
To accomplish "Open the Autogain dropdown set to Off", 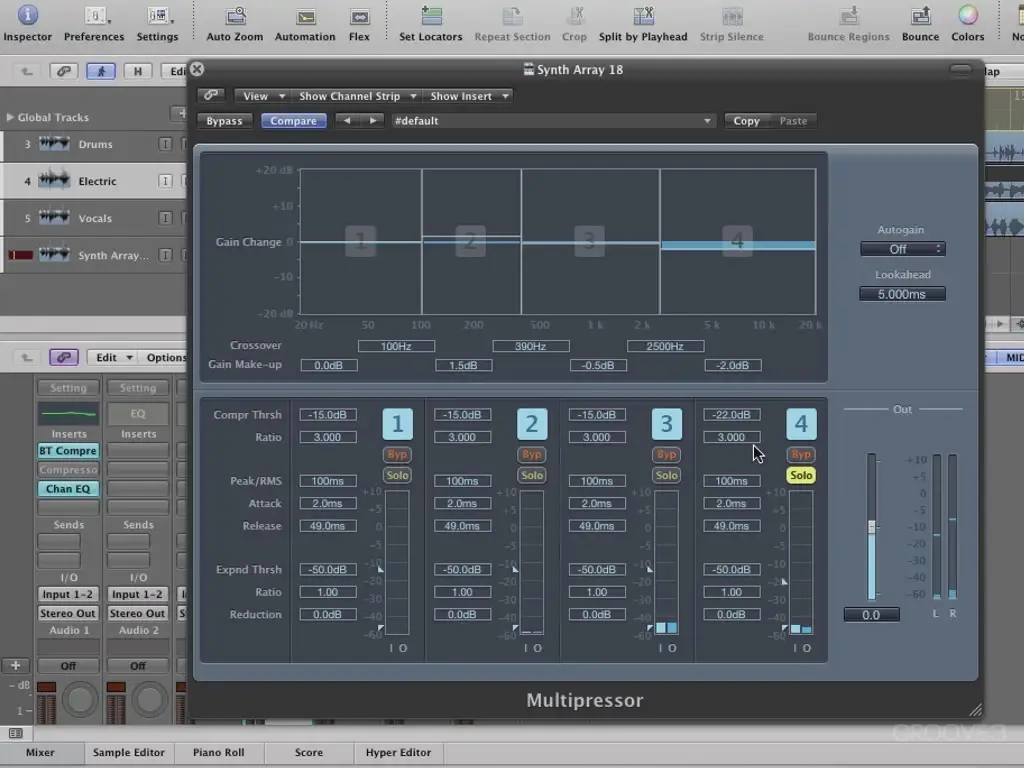I will point(903,249).
